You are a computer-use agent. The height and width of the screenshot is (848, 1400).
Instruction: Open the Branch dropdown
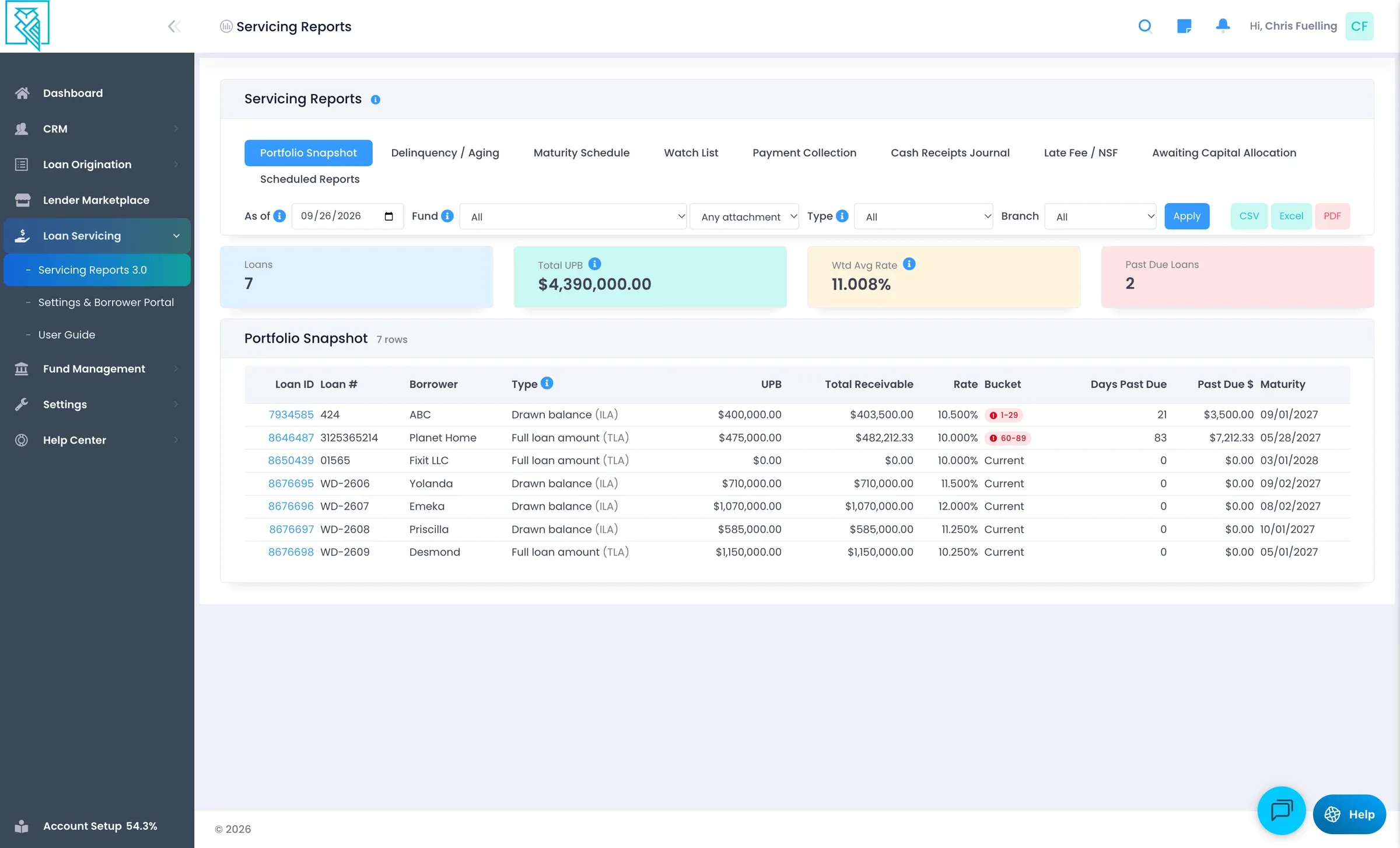1100,217
